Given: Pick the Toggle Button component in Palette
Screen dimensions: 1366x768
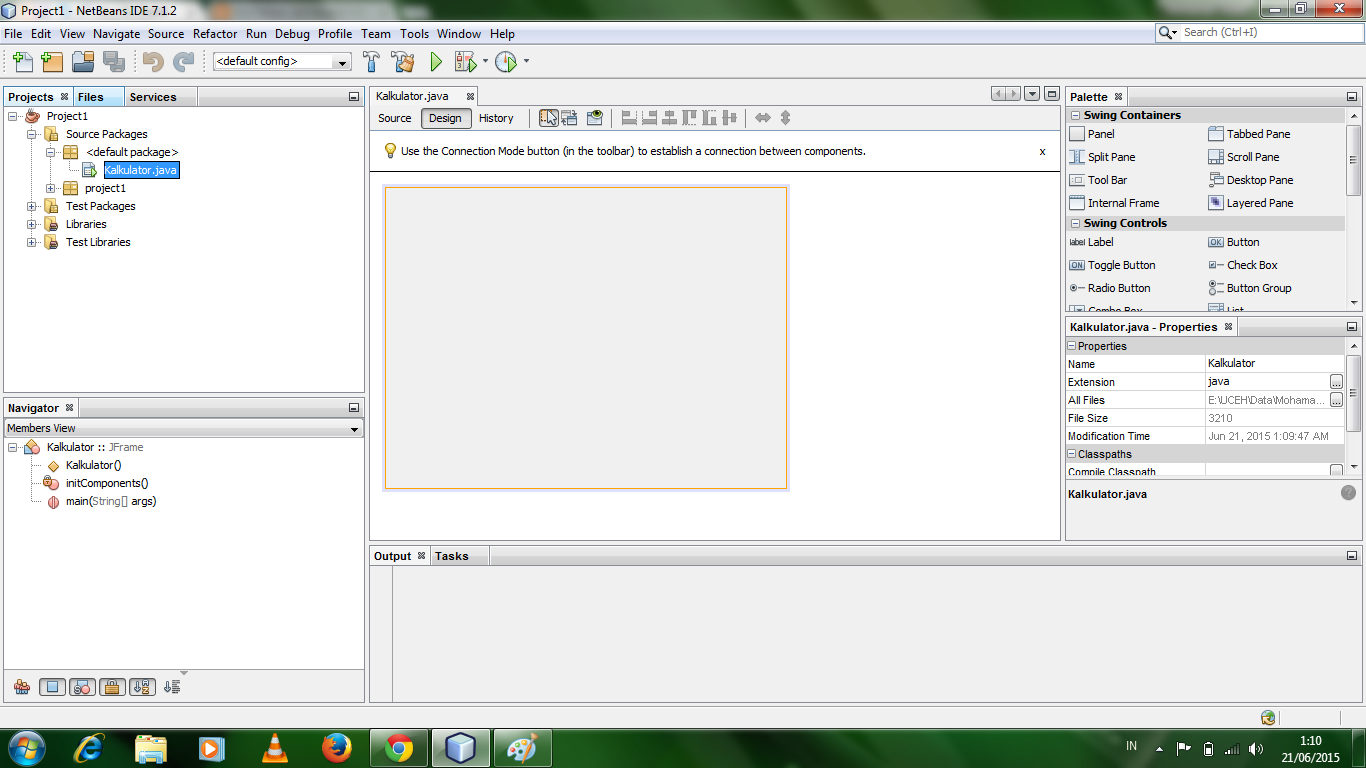Looking at the screenshot, I should [x=1112, y=265].
